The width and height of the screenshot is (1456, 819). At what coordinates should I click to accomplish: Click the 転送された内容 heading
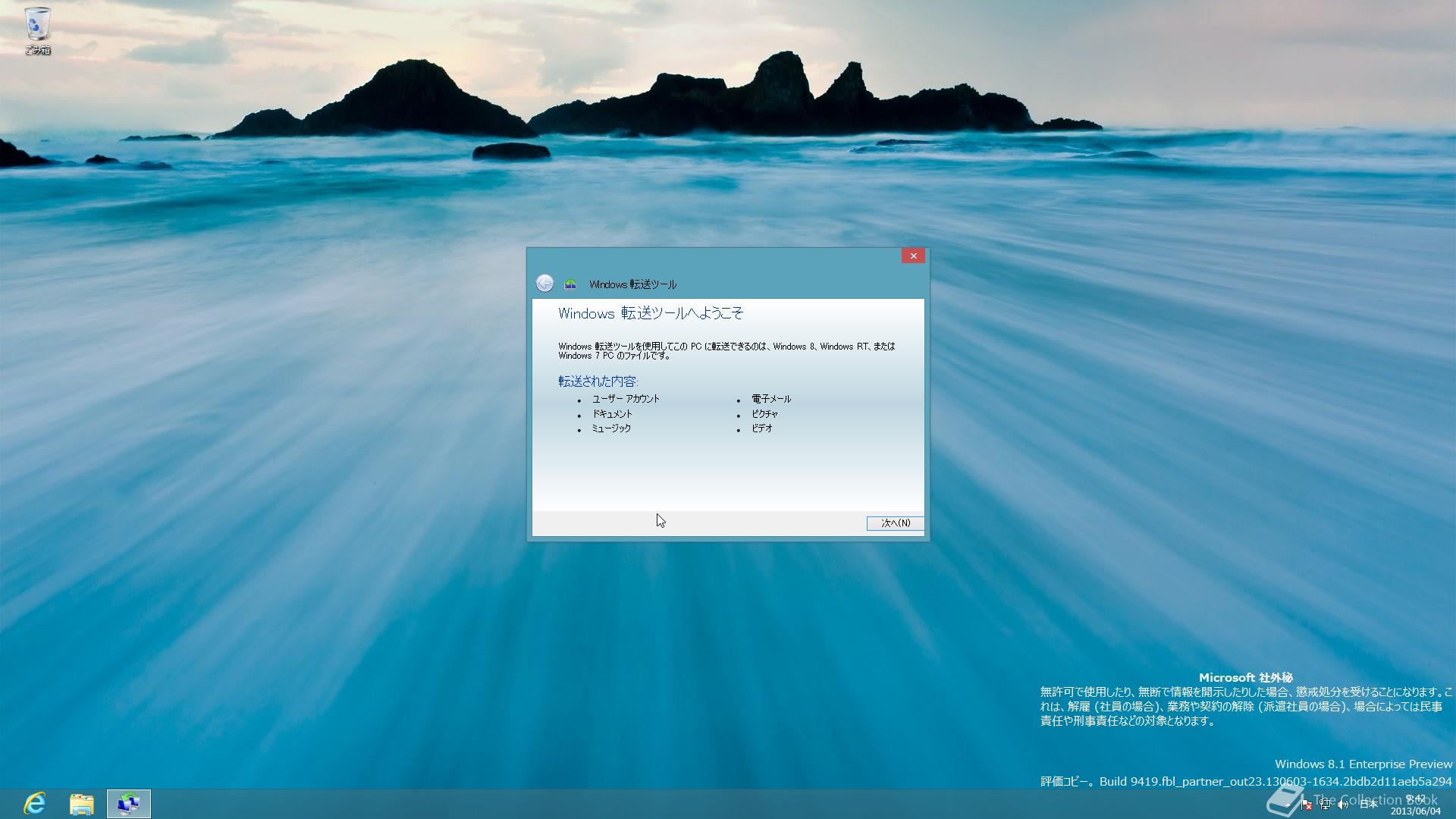(598, 381)
